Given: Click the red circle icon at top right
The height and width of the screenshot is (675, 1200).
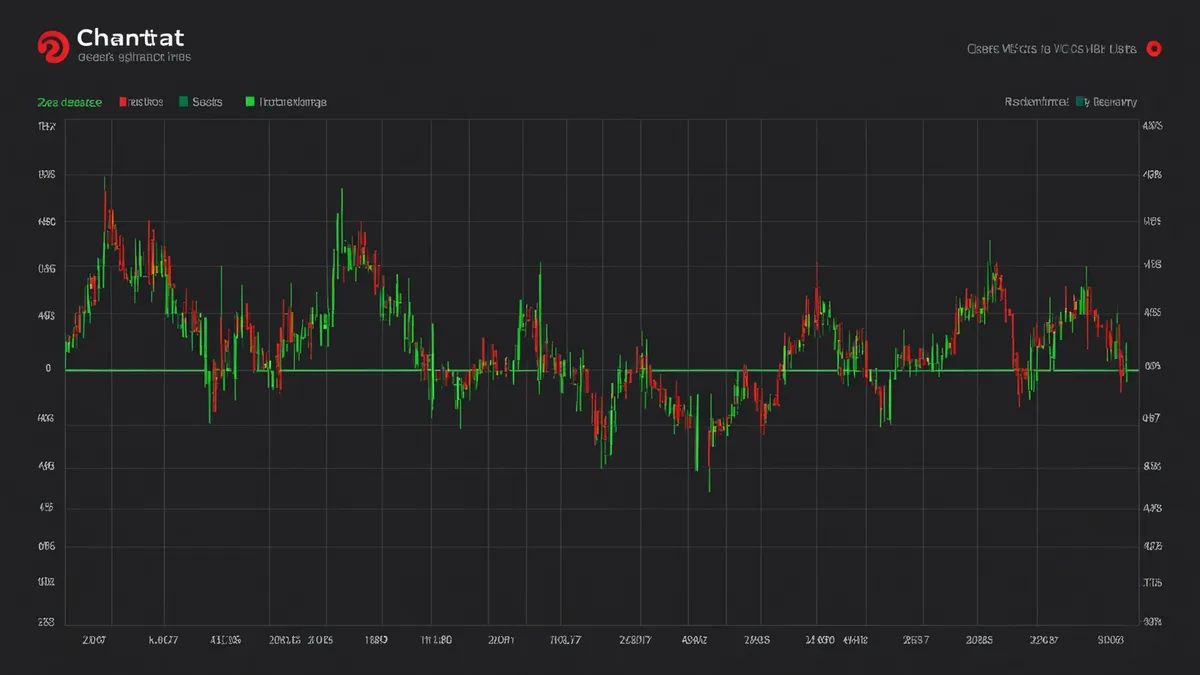Looking at the screenshot, I should 1153,48.
